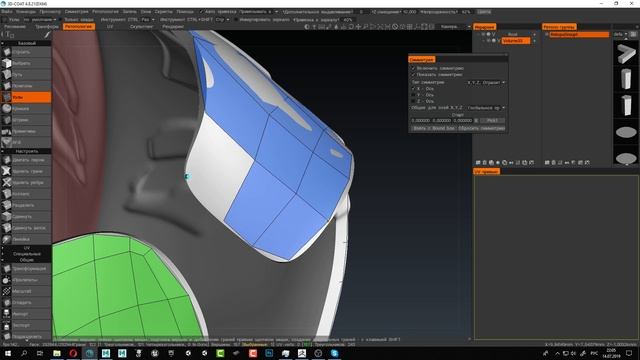Click the Импорт tool
Image resolution: width=640 pixels, height=360 pixels.
tap(26, 314)
